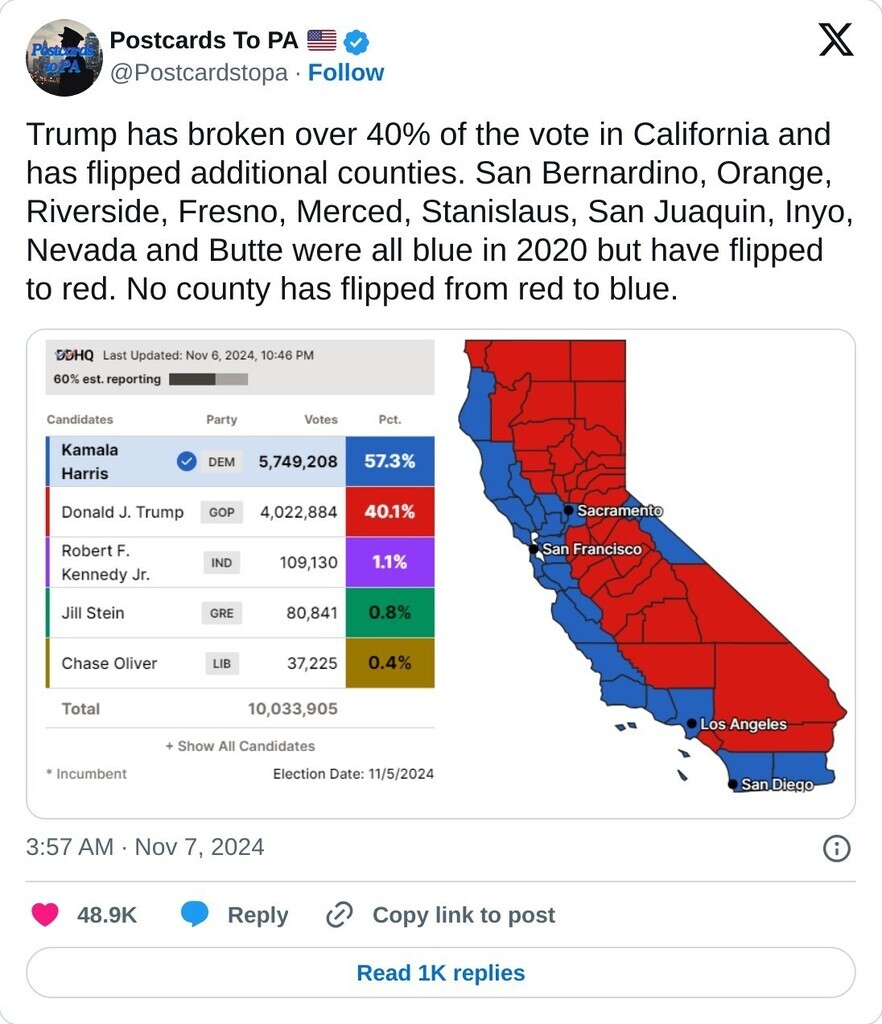Screen dimensions: 882x1024
Task: Click the Postcards To PA profile avatar
Action: pyautogui.click(x=64, y=58)
